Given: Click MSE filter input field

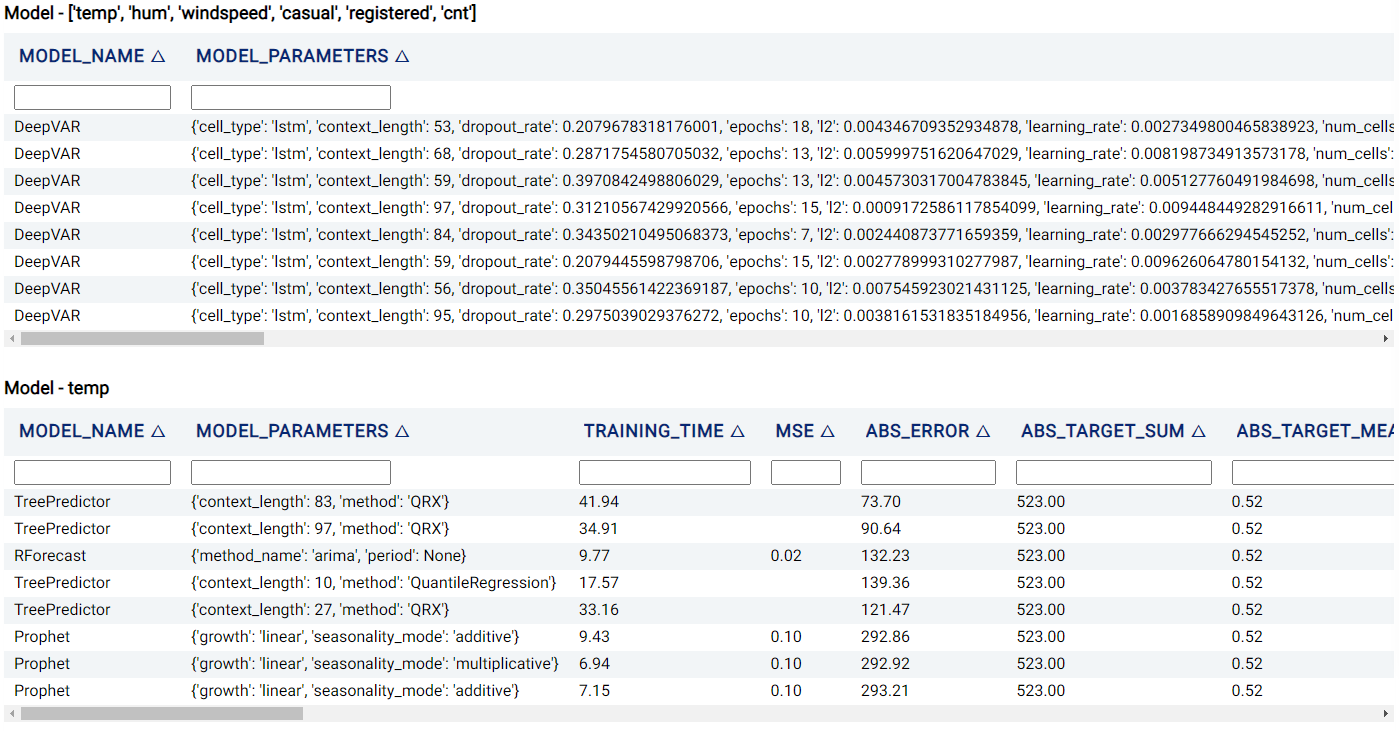Looking at the screenshot, I should (x=806, y=472).
